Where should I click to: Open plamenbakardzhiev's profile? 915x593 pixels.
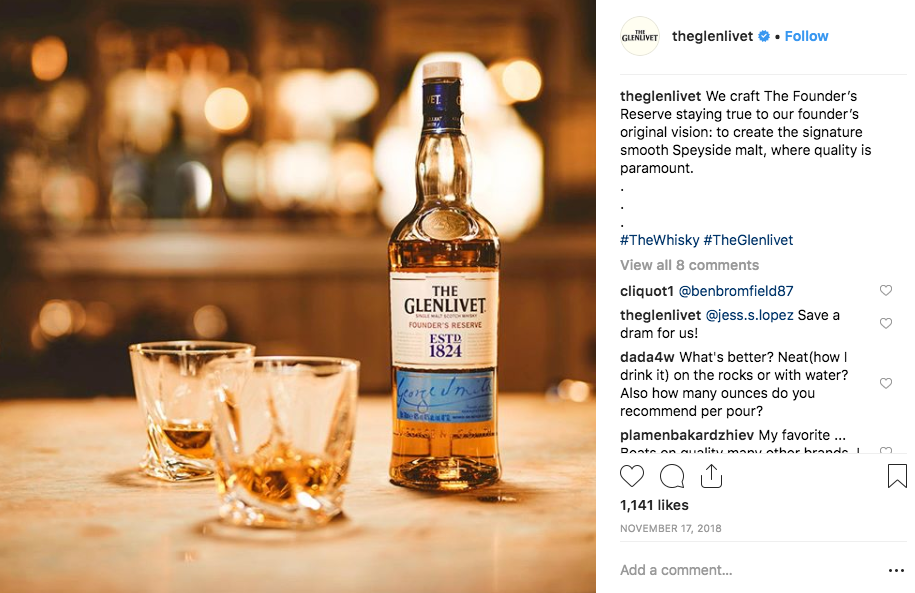687,435
